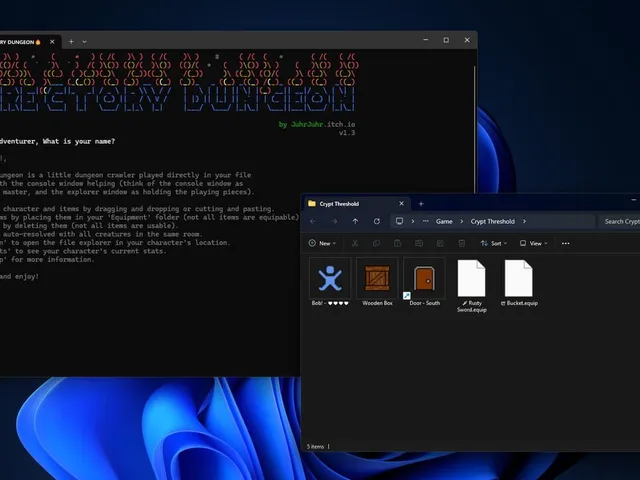
Task: Click the JuhrJuhr.itch.io credit text
Action: pyautogui.click(x=322, y=124)
